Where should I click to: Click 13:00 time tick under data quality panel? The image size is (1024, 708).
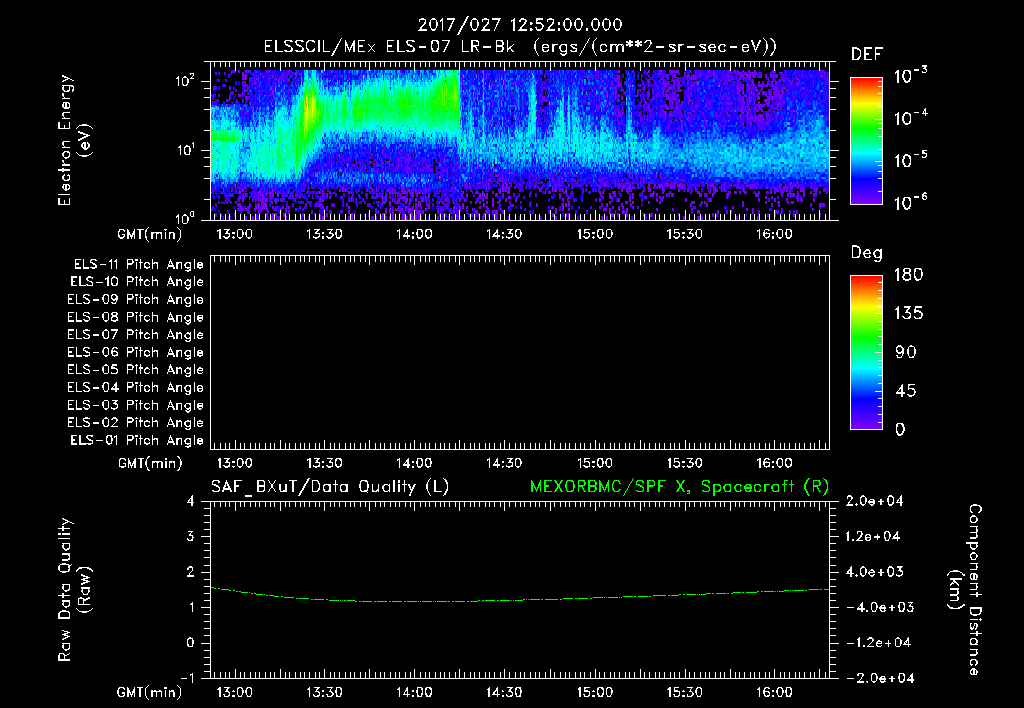pyautogui.click(x=234, y=692)
